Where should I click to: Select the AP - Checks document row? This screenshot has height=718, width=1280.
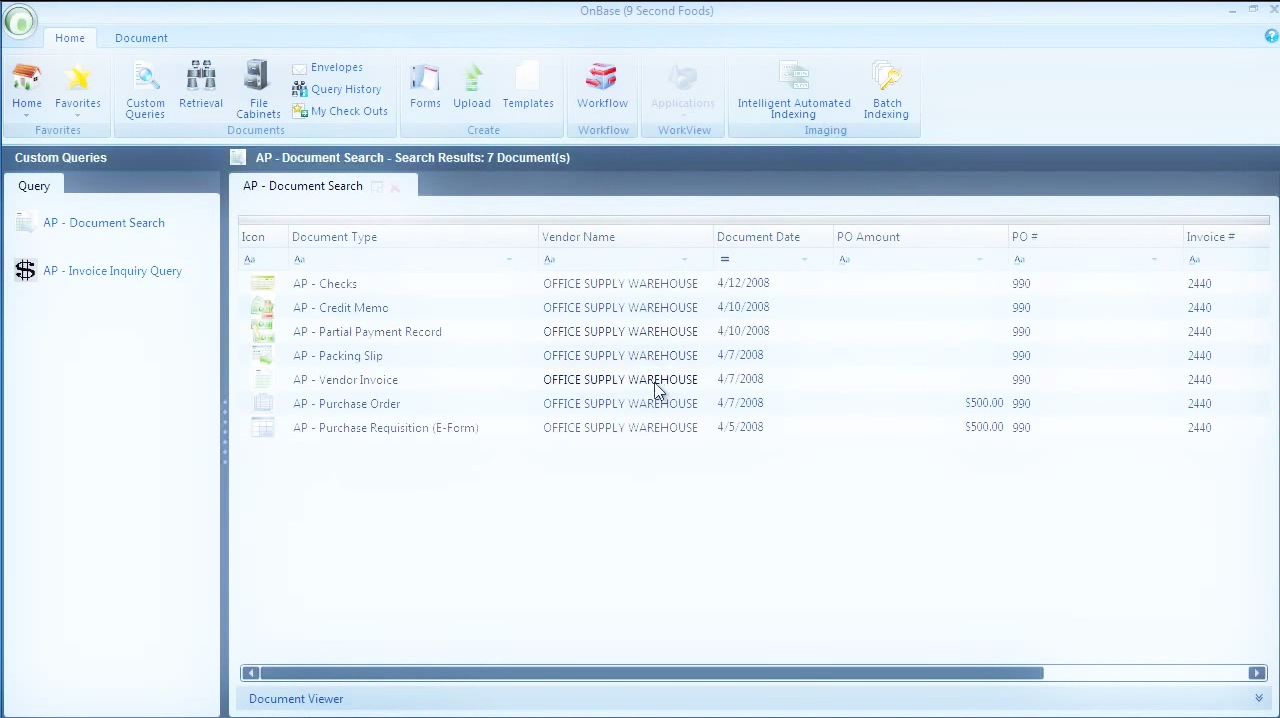point(754,284)
